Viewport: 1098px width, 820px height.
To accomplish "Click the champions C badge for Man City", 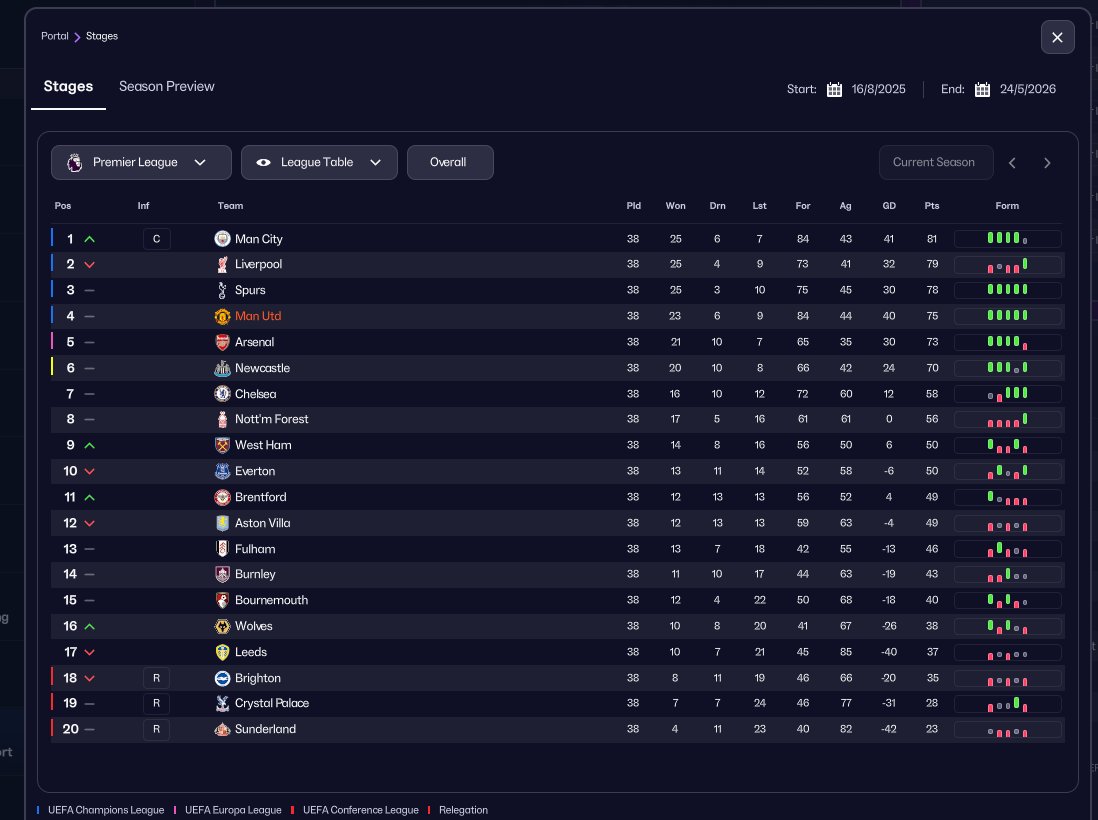I will tap(156, 239).
